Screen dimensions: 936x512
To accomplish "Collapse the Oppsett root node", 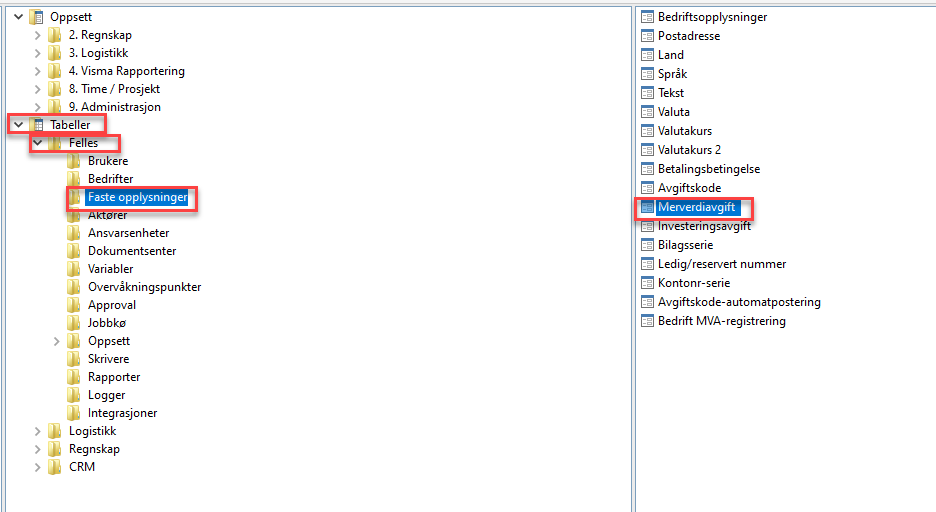I will click(19, 17).
